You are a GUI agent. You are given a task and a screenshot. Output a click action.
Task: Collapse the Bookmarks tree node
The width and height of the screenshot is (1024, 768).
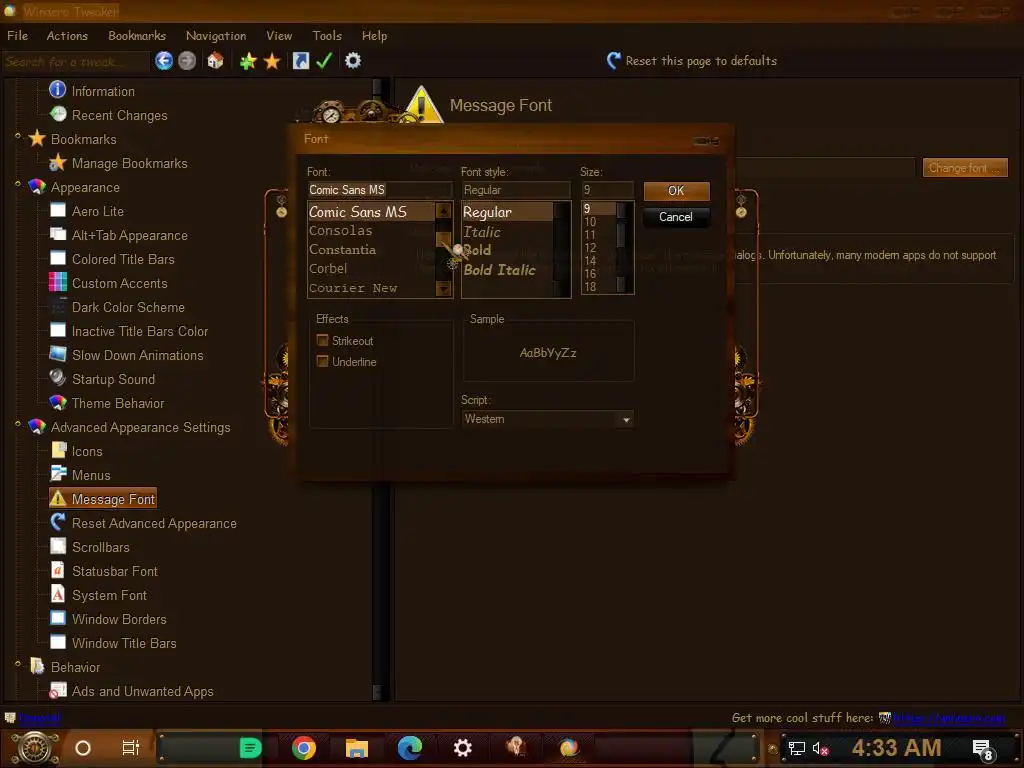pos(18,136)
